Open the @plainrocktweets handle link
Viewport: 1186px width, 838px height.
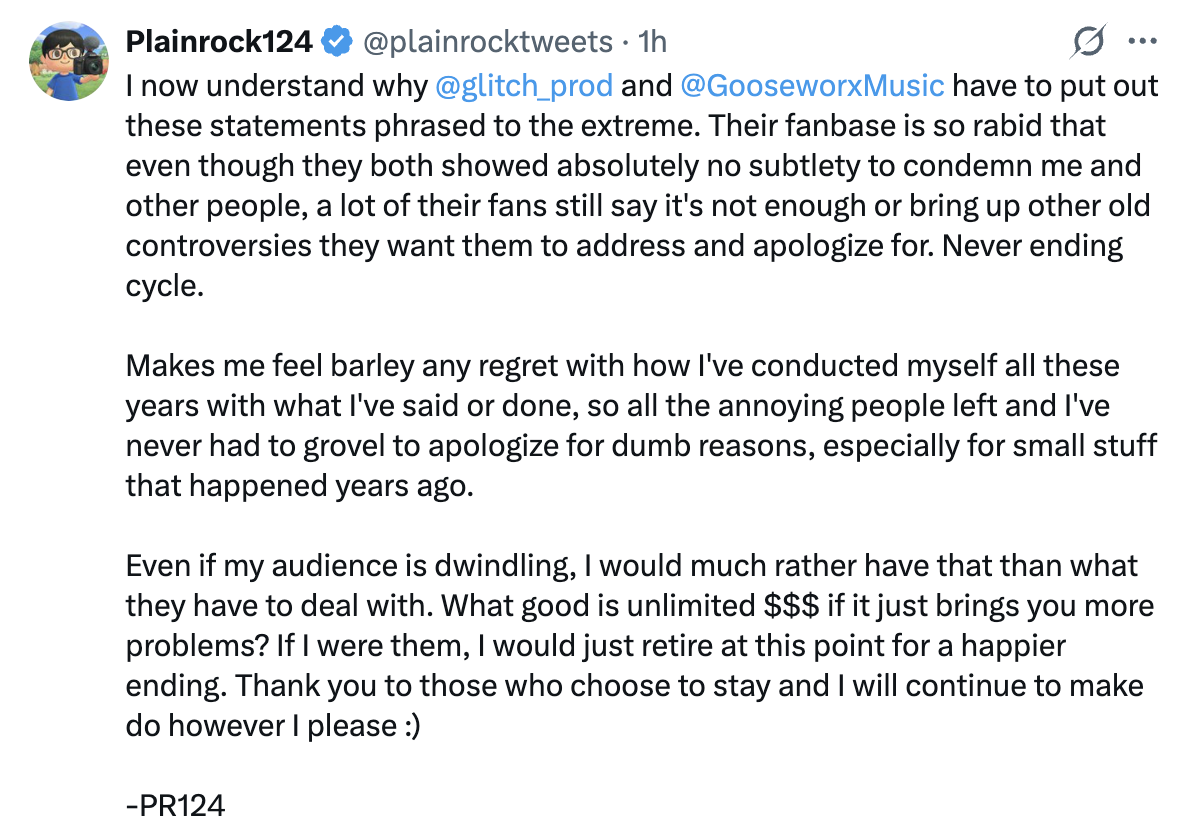488,42
